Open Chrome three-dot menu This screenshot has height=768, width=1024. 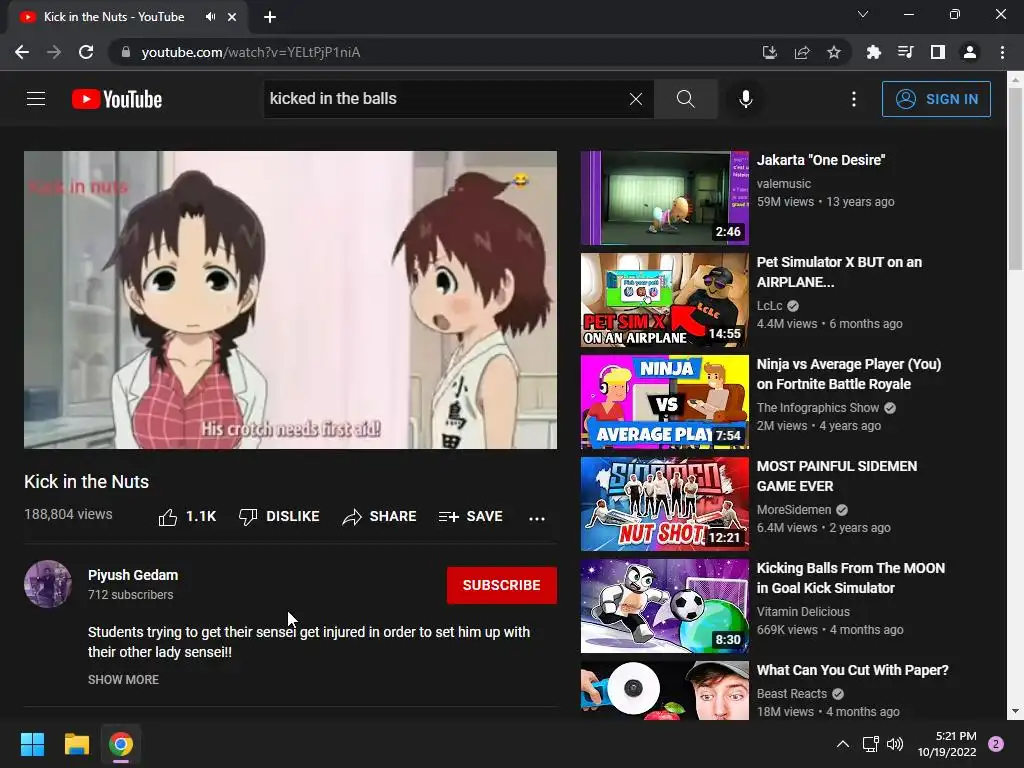pyautogui.click(x=1002, y=52)
